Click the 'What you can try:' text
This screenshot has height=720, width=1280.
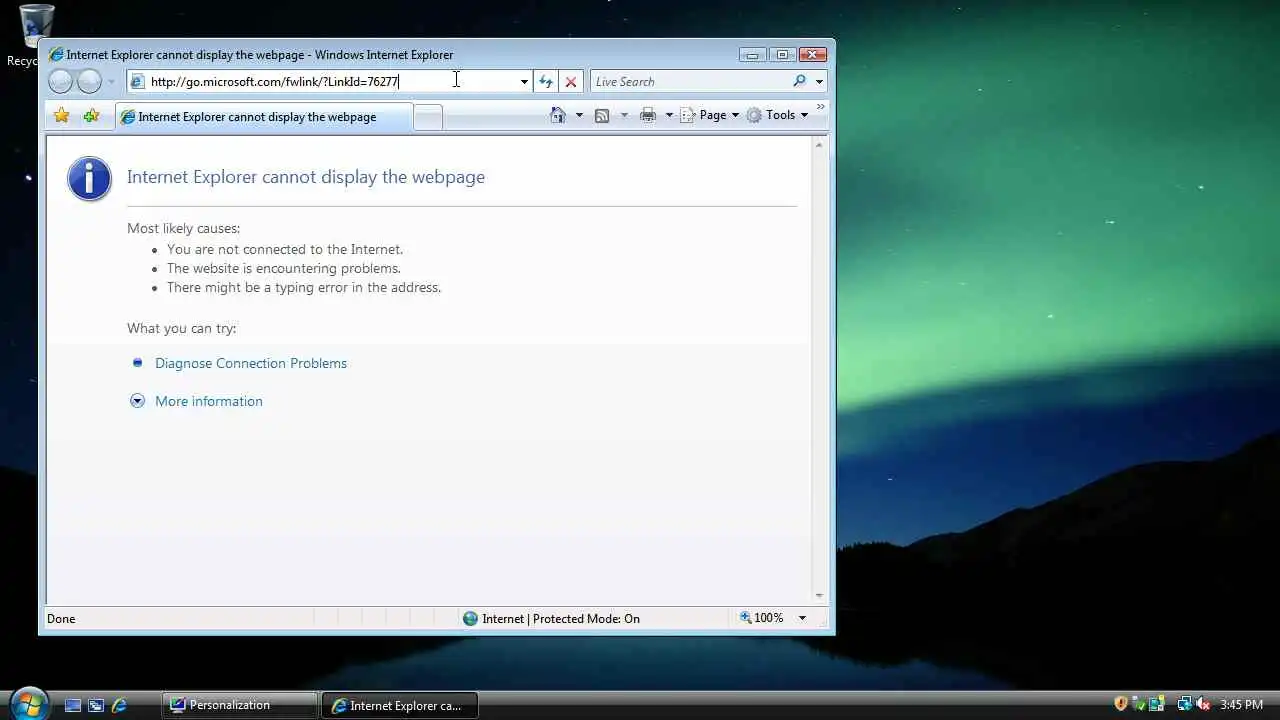point(182,328)
